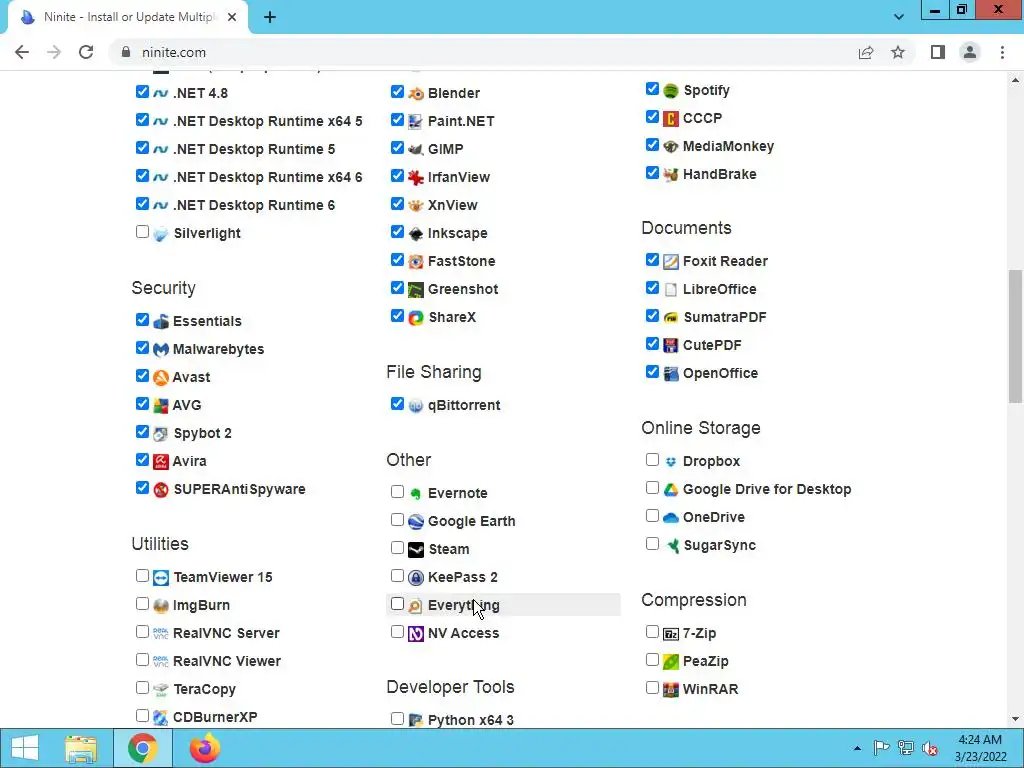Show hidden system tray icons

(x=857, y=748)
